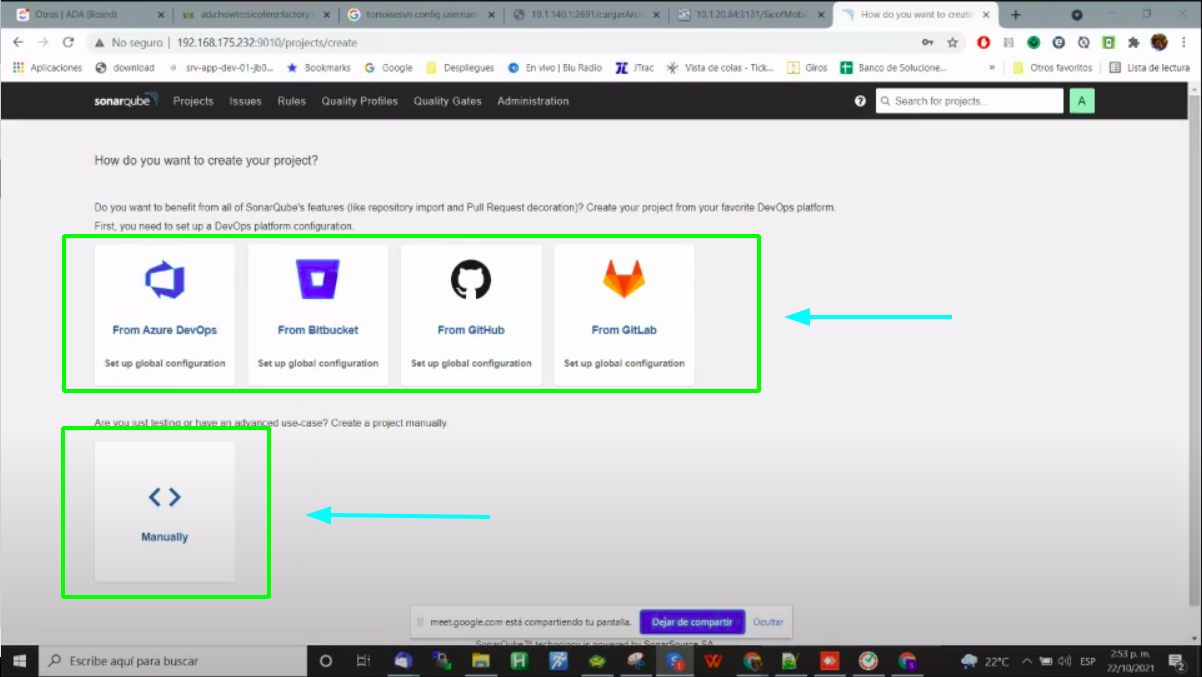Image resolution: width=1202 pixels, height=677 pixels.
Task: Switch to the Otros | ADA (Board) tab
Action: (x=88, y=15)
